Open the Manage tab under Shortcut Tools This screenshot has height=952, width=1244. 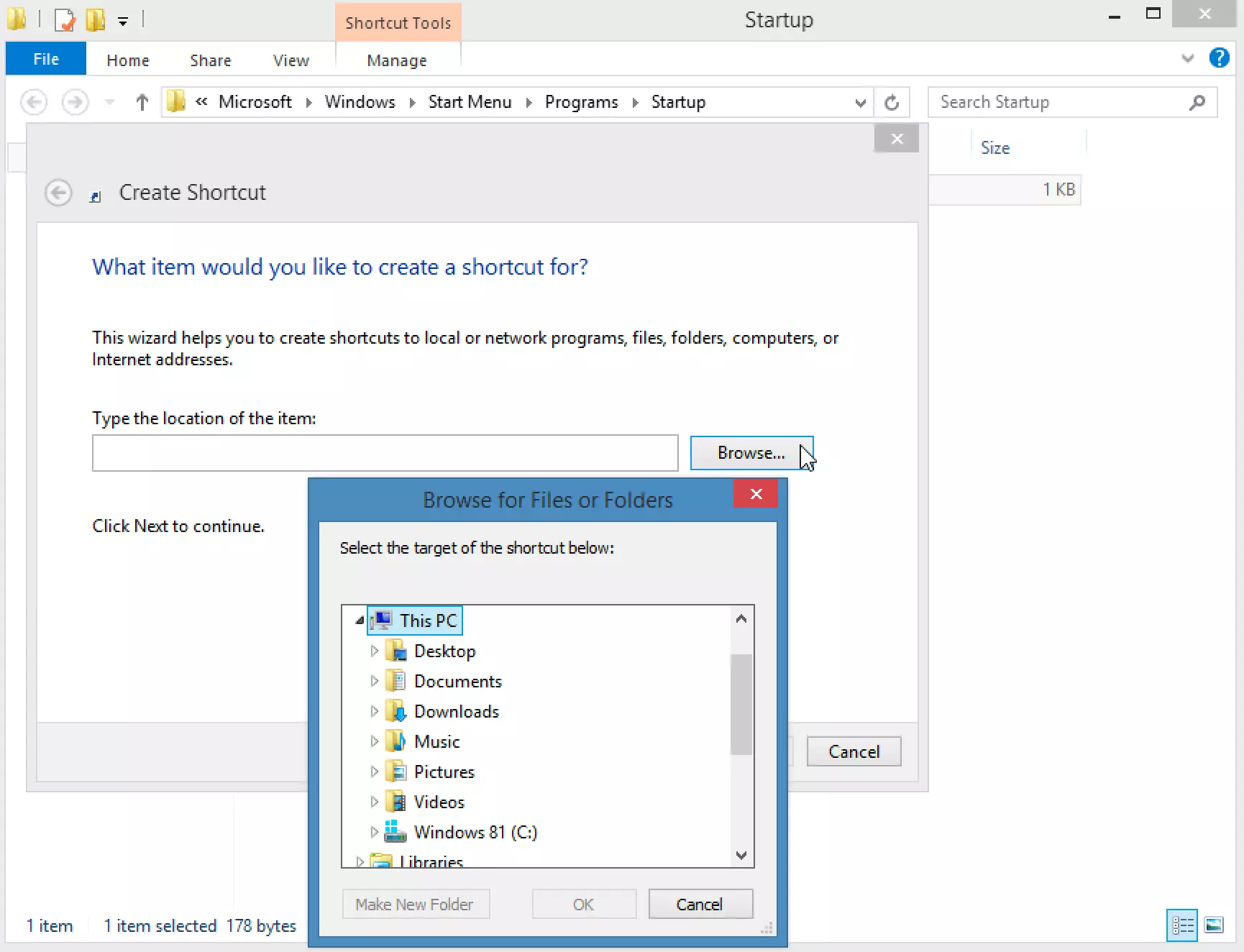pos(397,60)
